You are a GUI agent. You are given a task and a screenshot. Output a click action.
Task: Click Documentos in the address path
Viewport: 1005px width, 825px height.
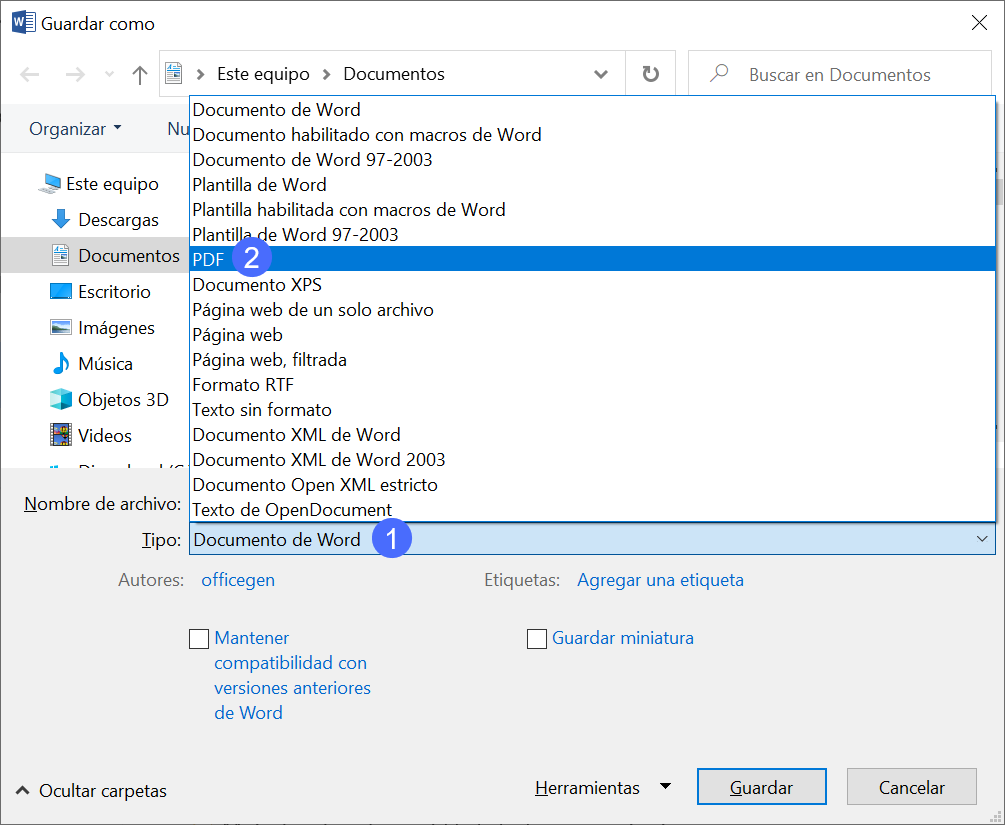(x=394, y=74)
